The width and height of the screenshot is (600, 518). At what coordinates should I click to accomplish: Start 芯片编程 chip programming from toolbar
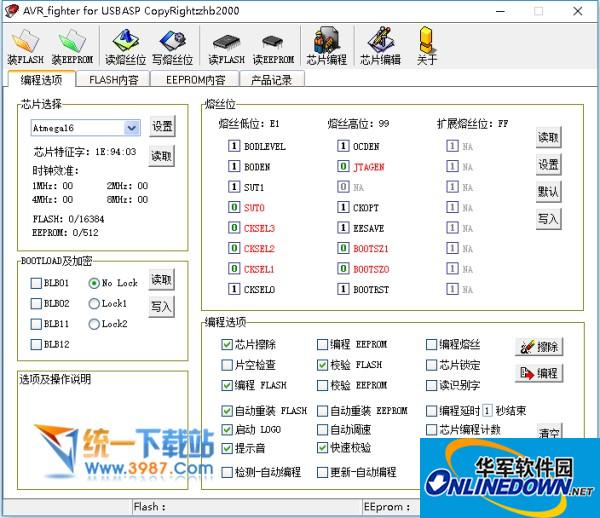pyautogui.click(x=326, y=46)
